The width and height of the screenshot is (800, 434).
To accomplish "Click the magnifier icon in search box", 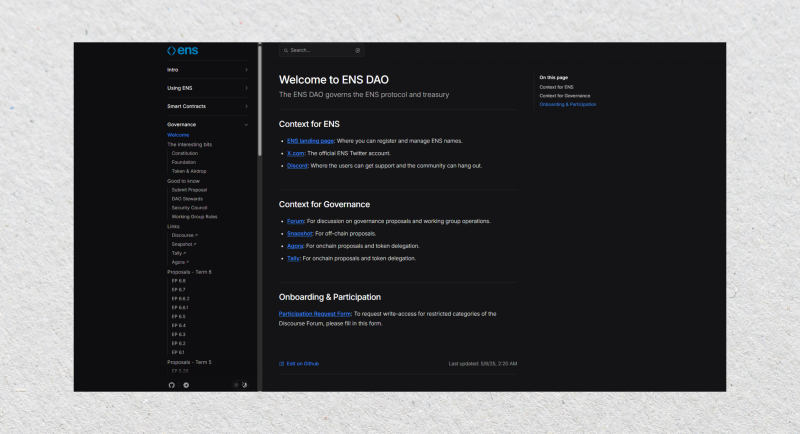I will (x=286, y=50).
